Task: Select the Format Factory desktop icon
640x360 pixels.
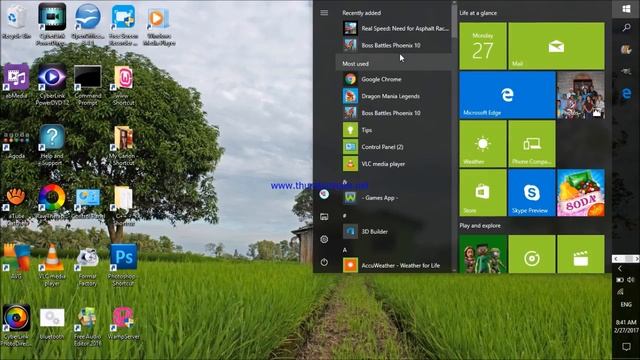Action: [x=88, y=265]
